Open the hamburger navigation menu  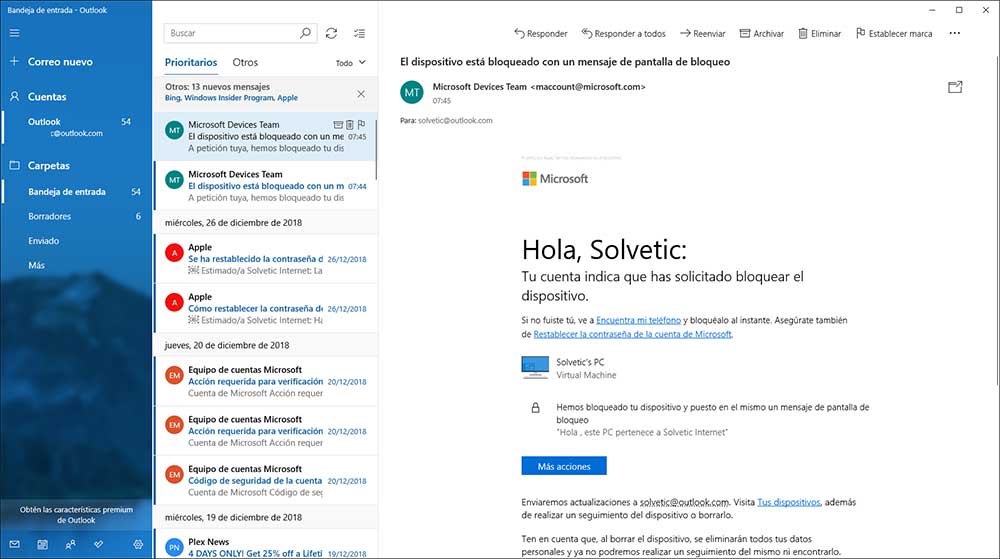(x=14, y=33)
